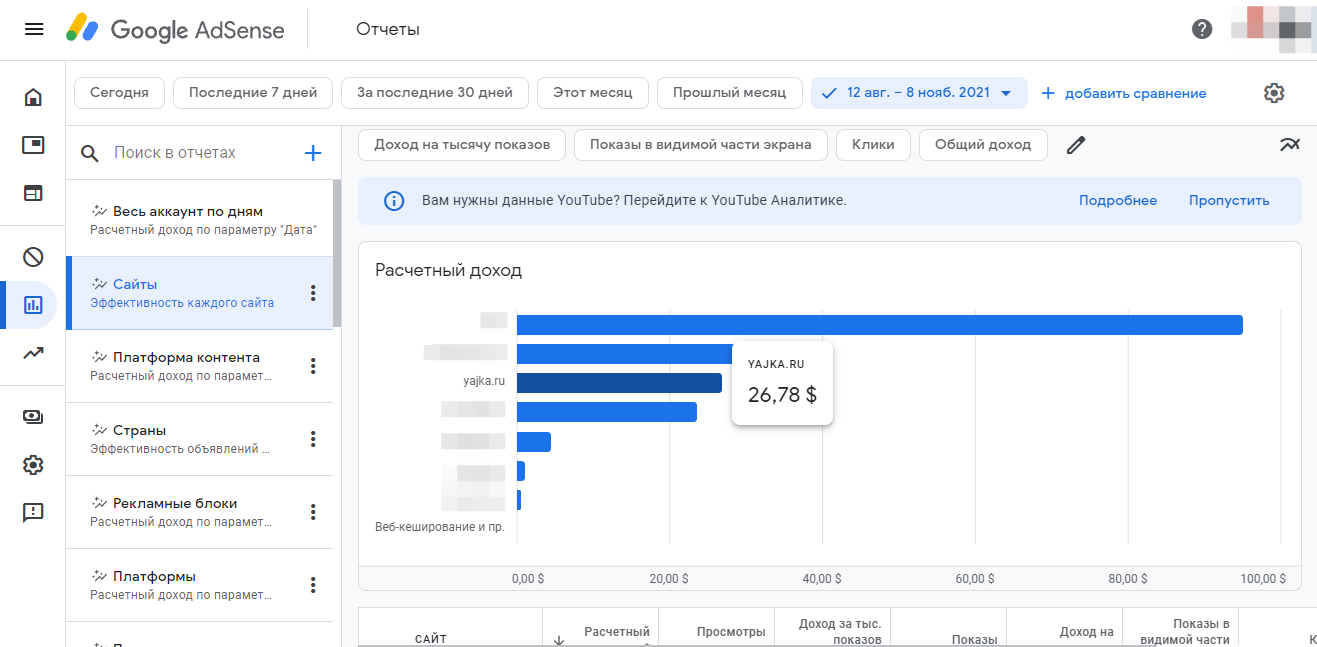
Task: Open Blocking controls sidebar icon
Action: point(33,257)
